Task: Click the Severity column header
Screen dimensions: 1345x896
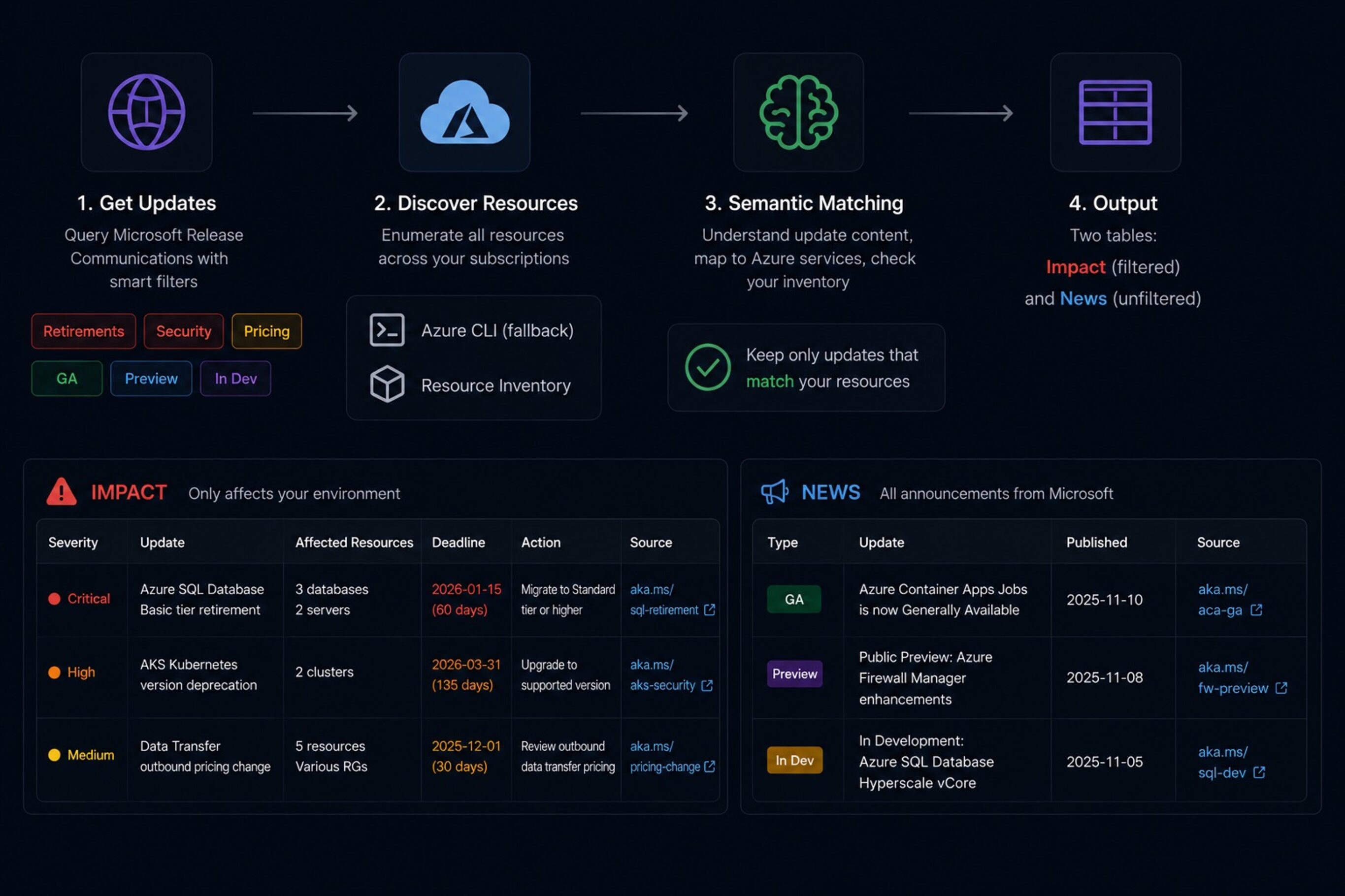Action: point(73,543)
